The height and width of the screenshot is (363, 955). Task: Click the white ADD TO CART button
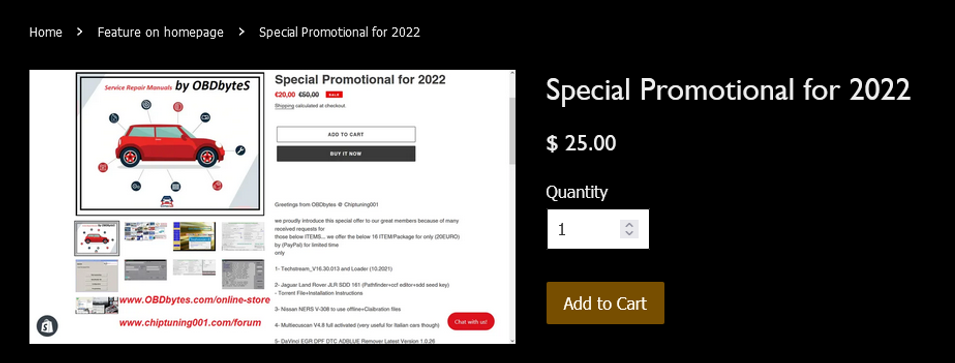pos(346,134)
